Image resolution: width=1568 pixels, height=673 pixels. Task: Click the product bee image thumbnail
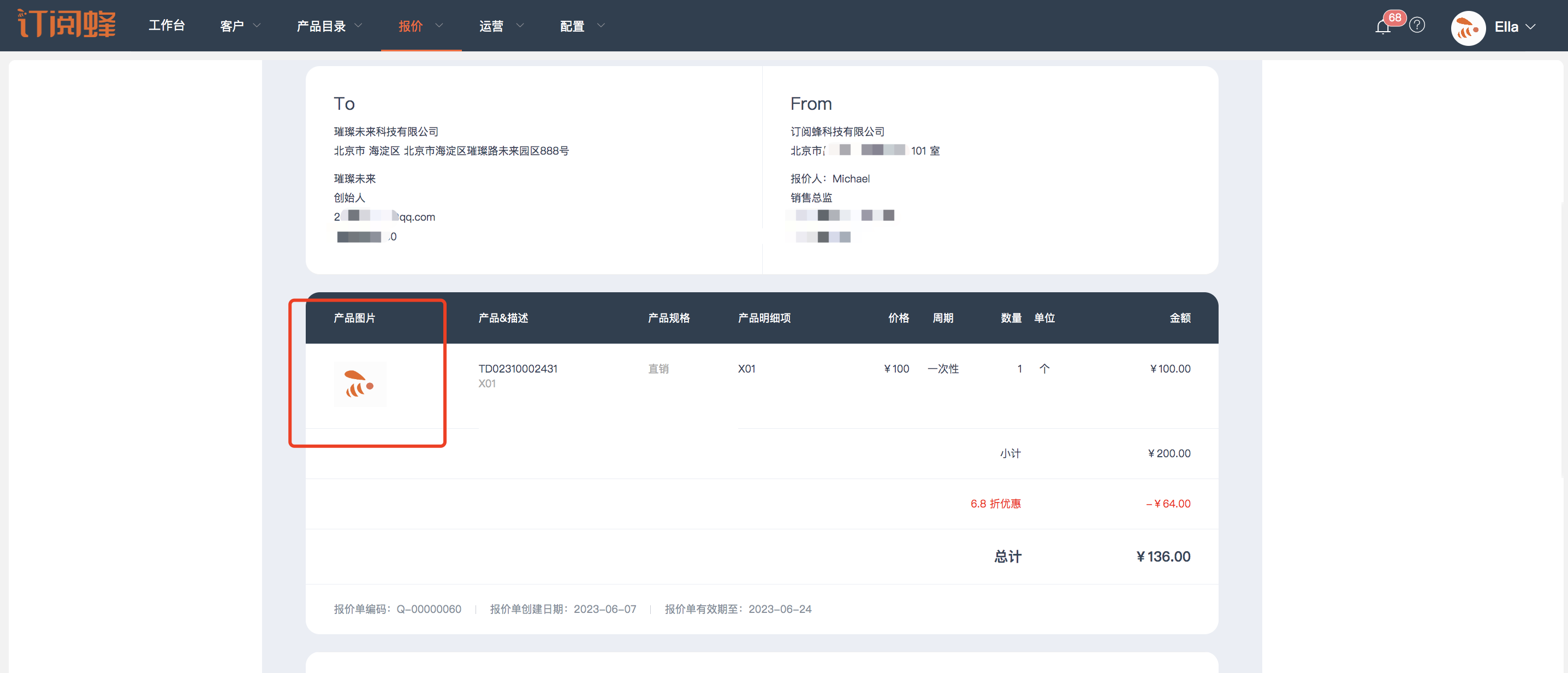[x=360, y=383]
